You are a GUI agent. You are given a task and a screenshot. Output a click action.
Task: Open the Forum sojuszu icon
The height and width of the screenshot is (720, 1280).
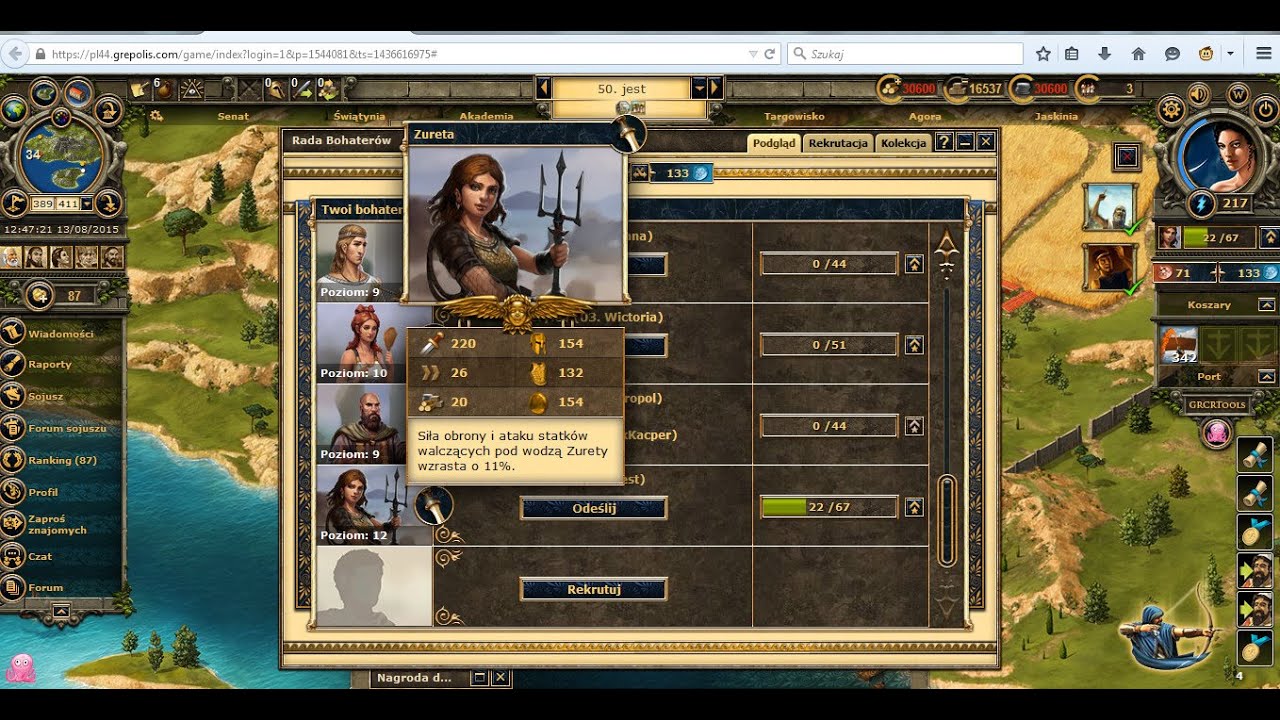(14, 428)
